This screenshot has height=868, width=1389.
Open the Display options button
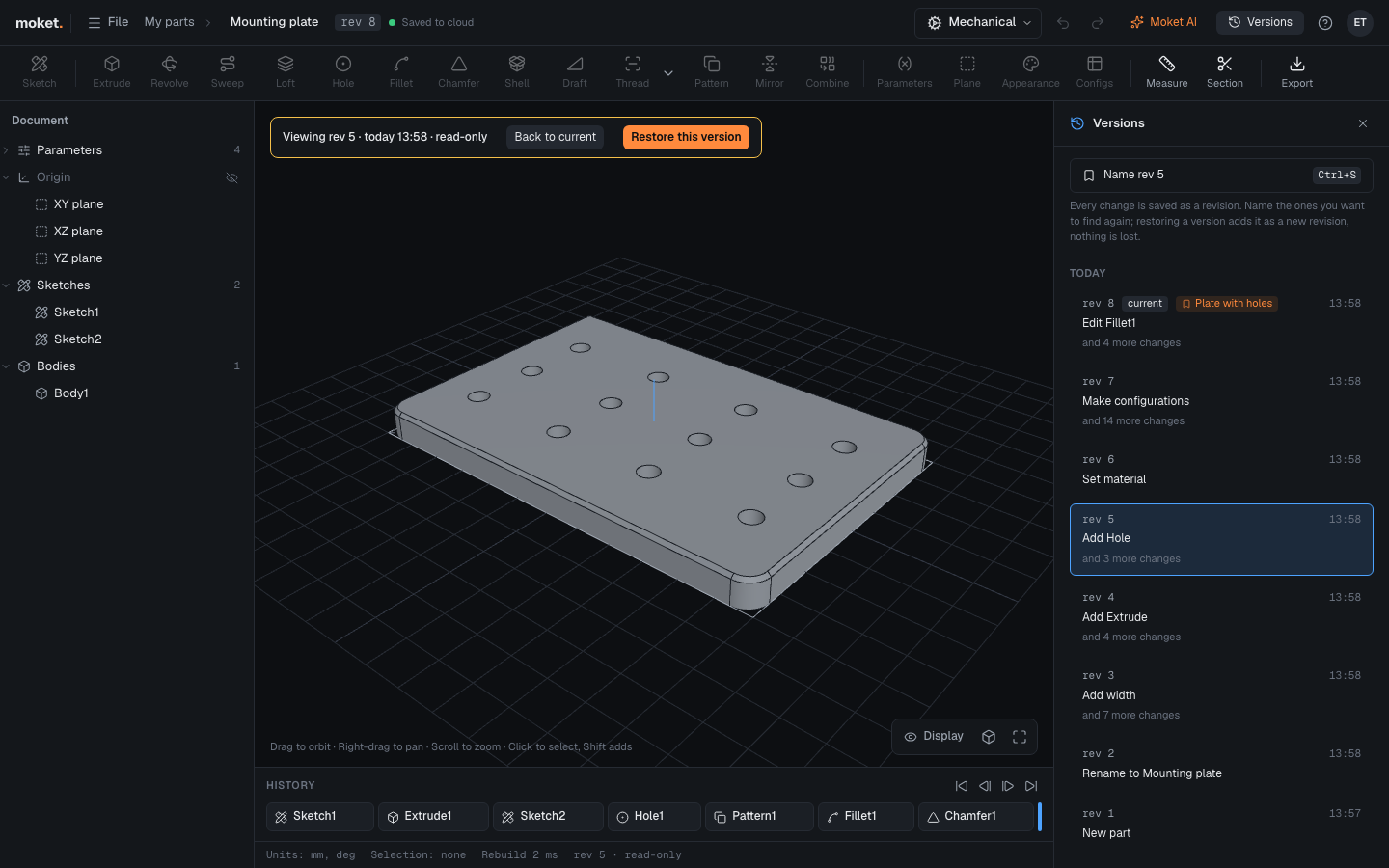point(934,737)
